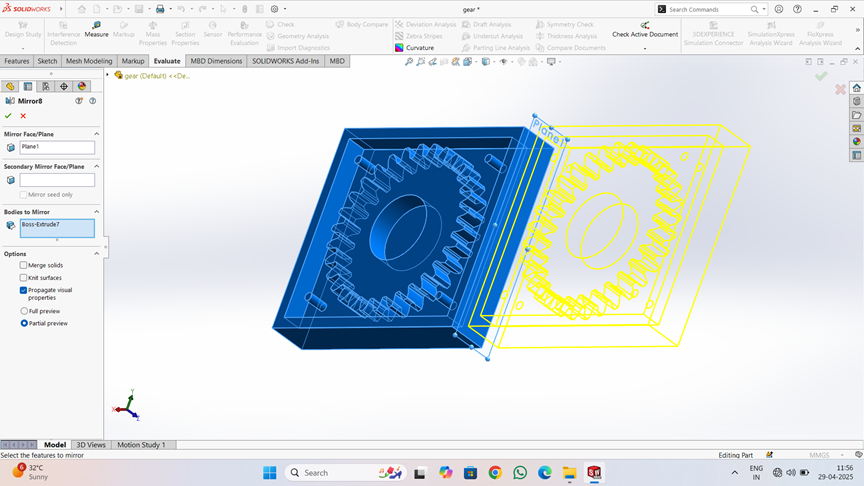Open FeatureManager design tree tab
The image size is (864, 486).
pos(10,86)
